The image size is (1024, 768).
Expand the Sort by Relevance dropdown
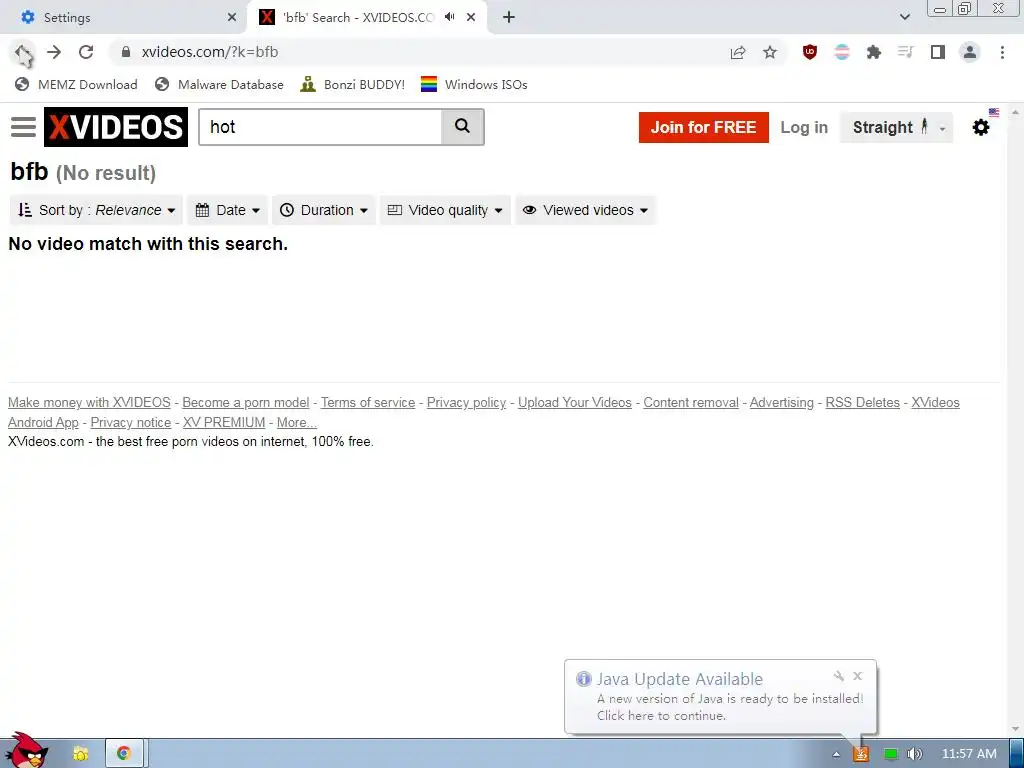[97, 210]
